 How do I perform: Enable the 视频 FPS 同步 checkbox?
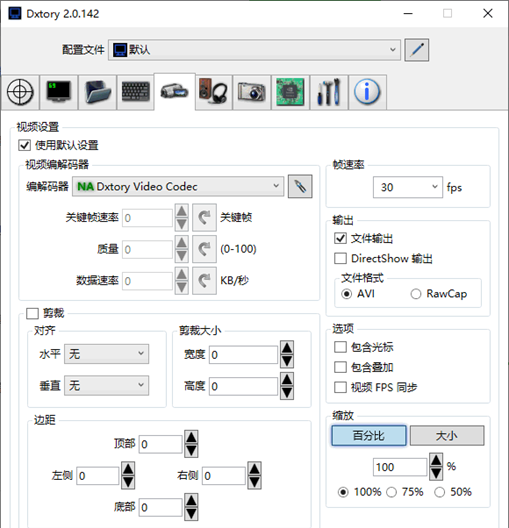340,387
